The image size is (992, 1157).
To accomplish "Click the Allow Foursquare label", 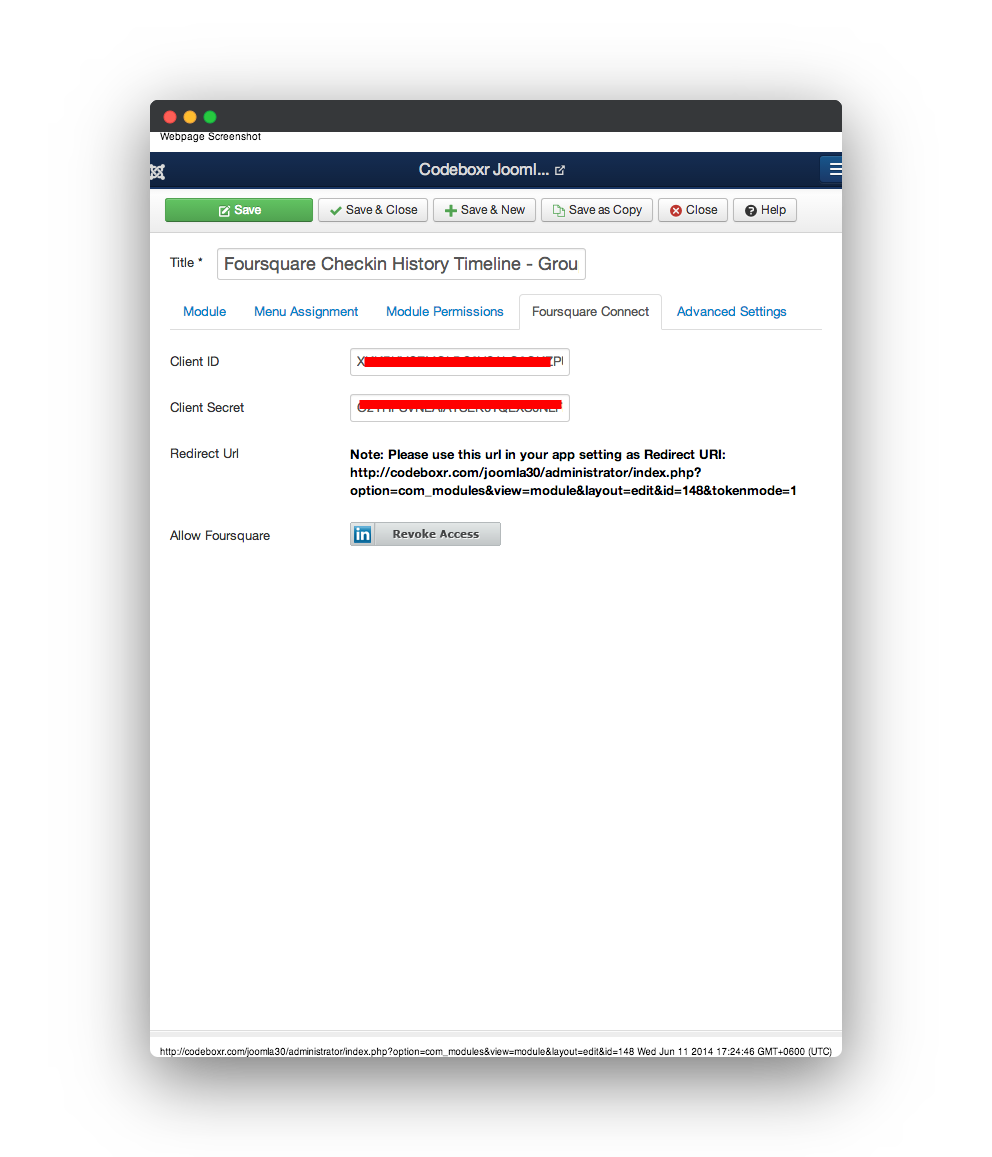I will point(220,536).
